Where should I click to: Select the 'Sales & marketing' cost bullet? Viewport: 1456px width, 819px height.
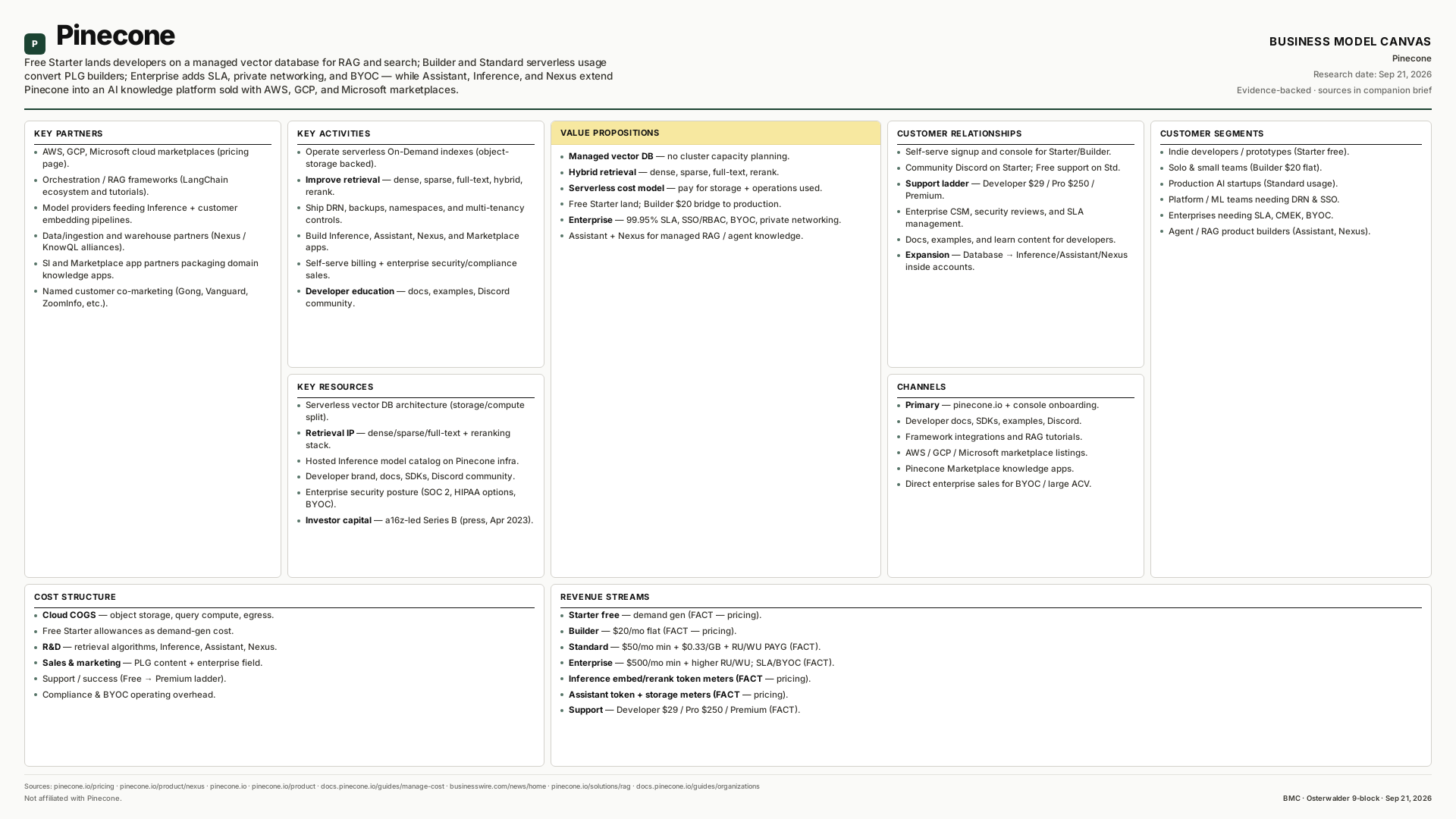[152, 663]
